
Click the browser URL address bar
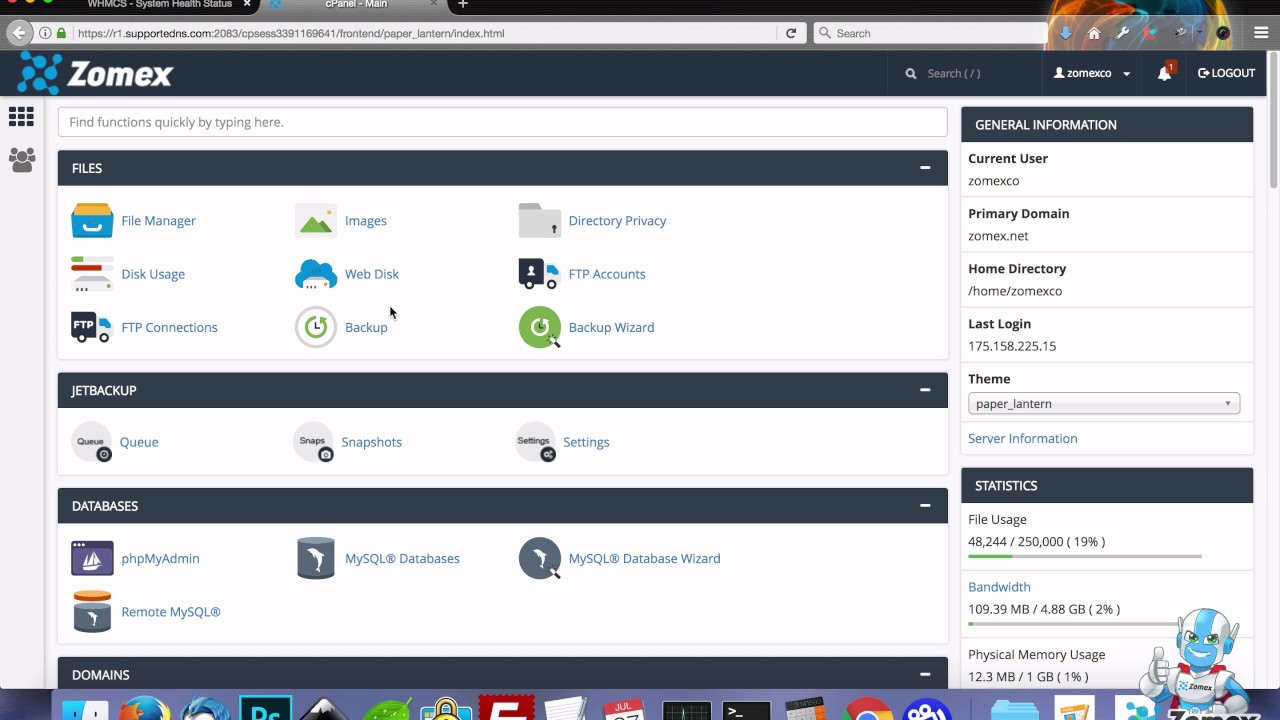point(425,33)
